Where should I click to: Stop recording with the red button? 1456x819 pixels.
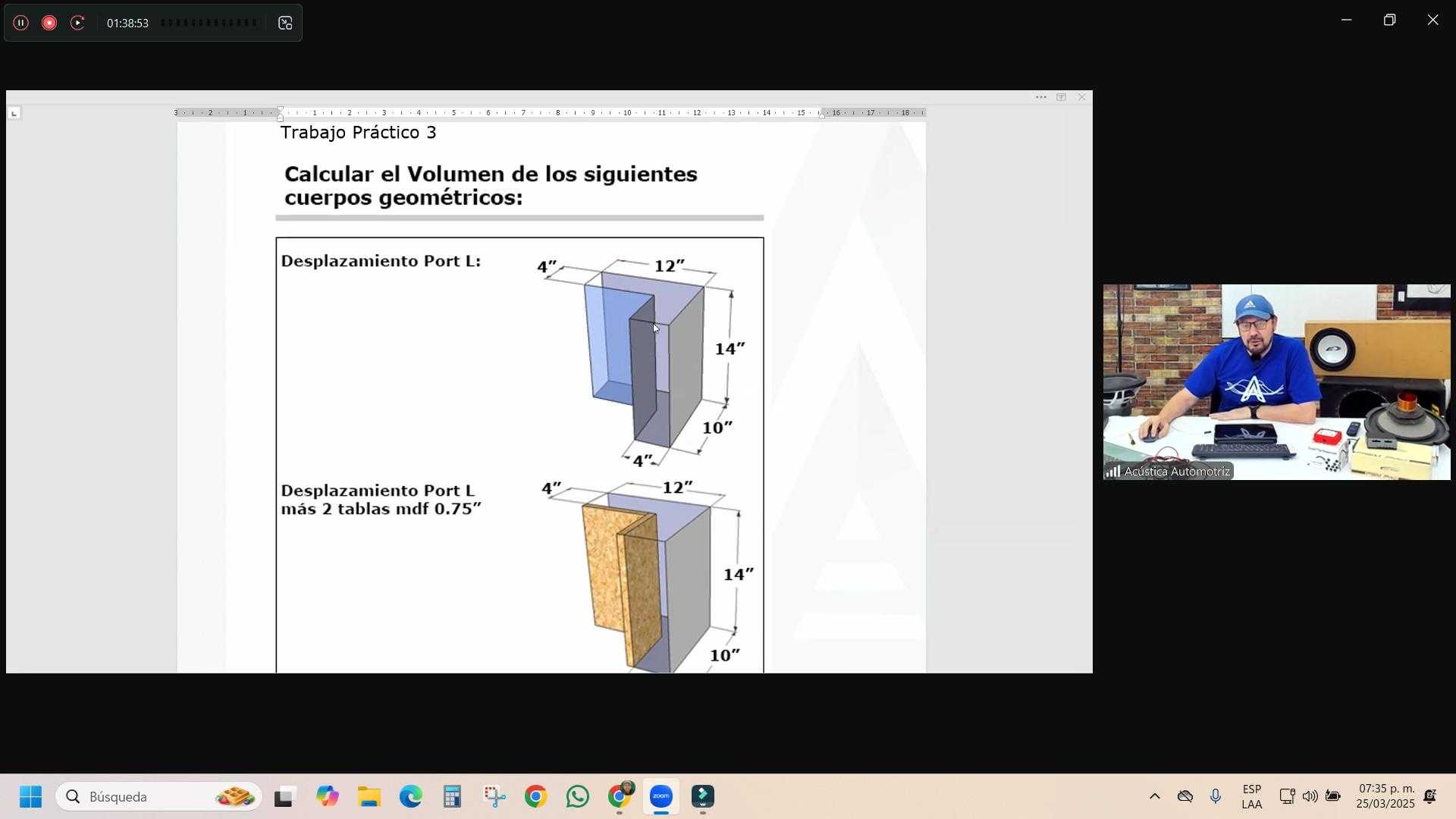coord(49,23)
